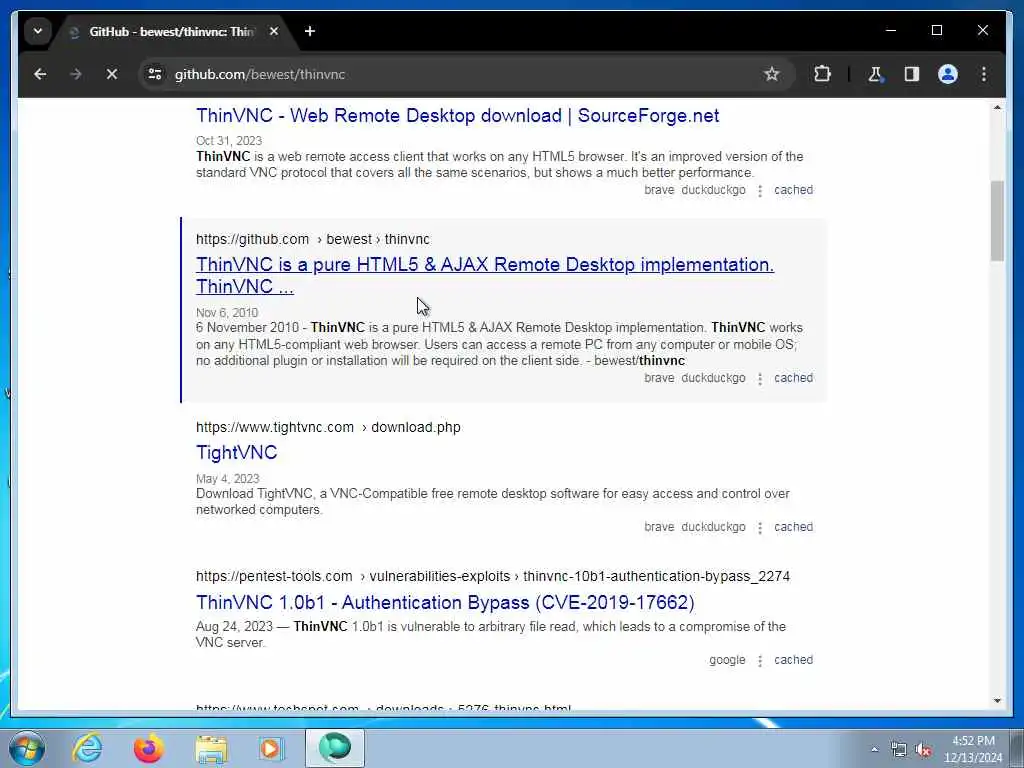The image size is (1024, 768).
Task: Open the browser three-dot menu
Action: [x=984, y=74]
